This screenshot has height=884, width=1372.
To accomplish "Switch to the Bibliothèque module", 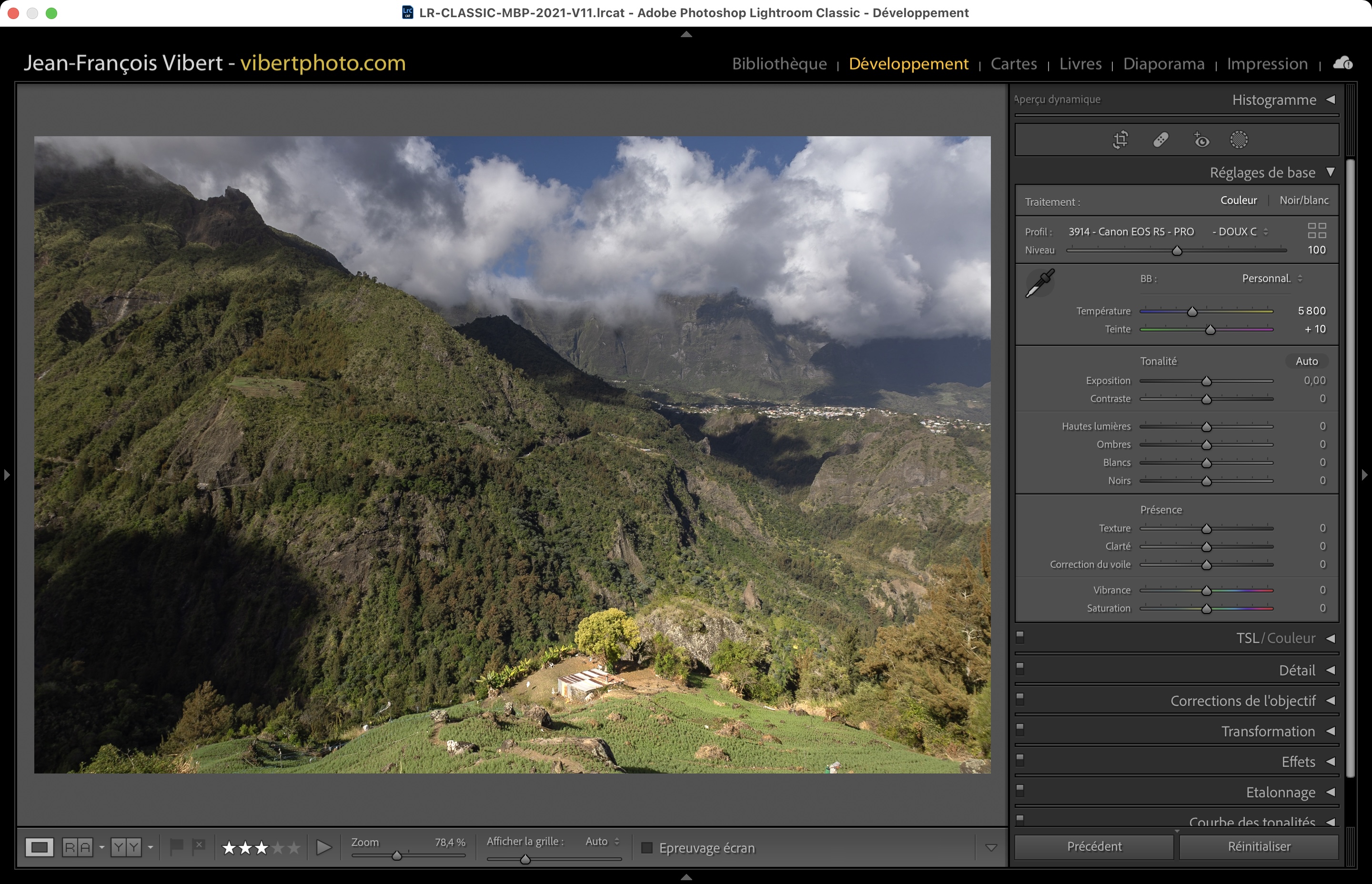I will point(779,64).
